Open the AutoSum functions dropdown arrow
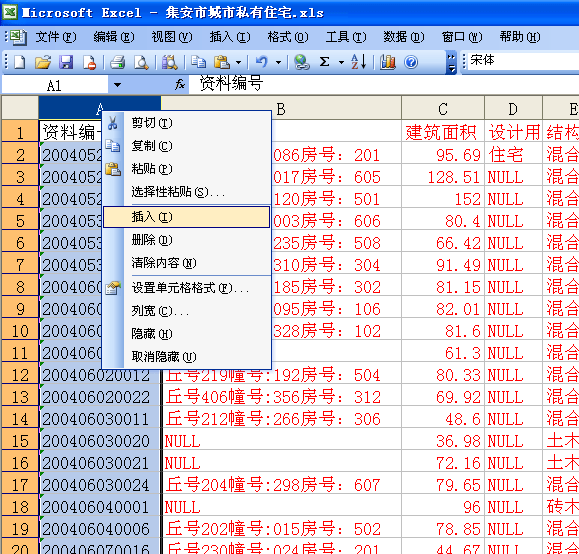The height and width of the screenshot is (554, 579). [341, 62]
